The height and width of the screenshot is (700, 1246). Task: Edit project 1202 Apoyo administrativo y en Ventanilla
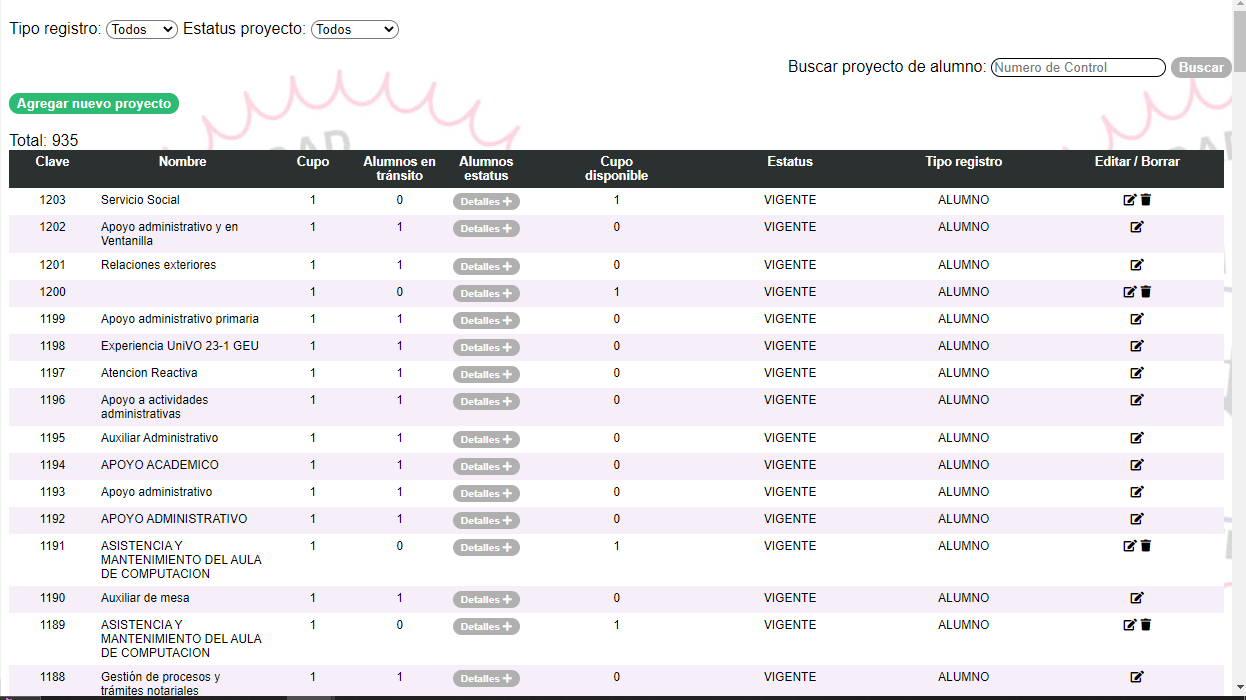click(x=1137, y=227)
